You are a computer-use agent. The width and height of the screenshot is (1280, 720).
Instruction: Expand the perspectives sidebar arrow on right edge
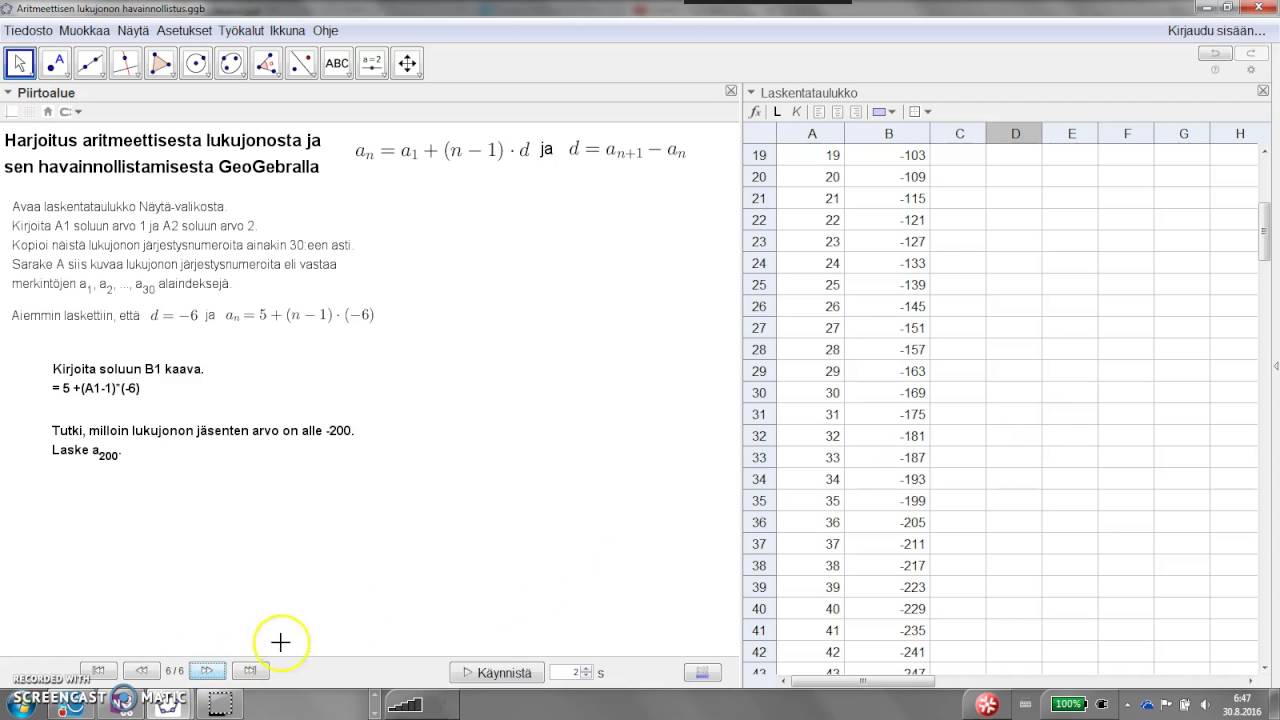[x=1276, y=366]
